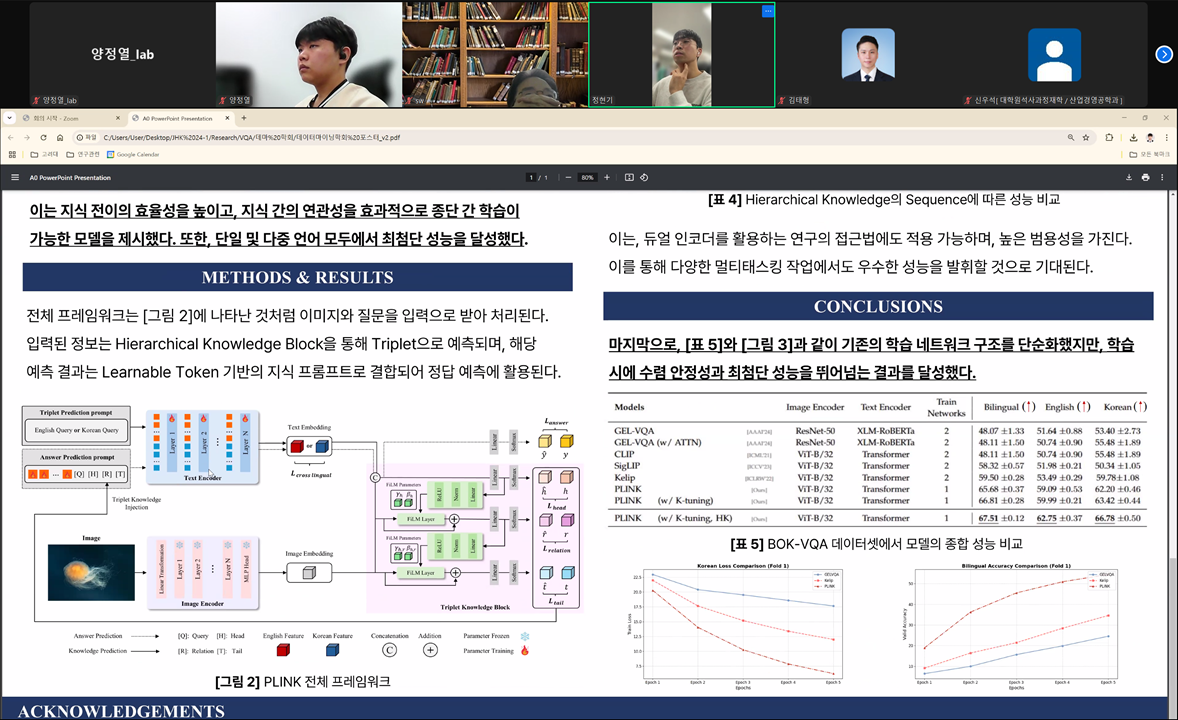
Task: Open address bar zoom magnifier icon
Action: coord(1071,138)
